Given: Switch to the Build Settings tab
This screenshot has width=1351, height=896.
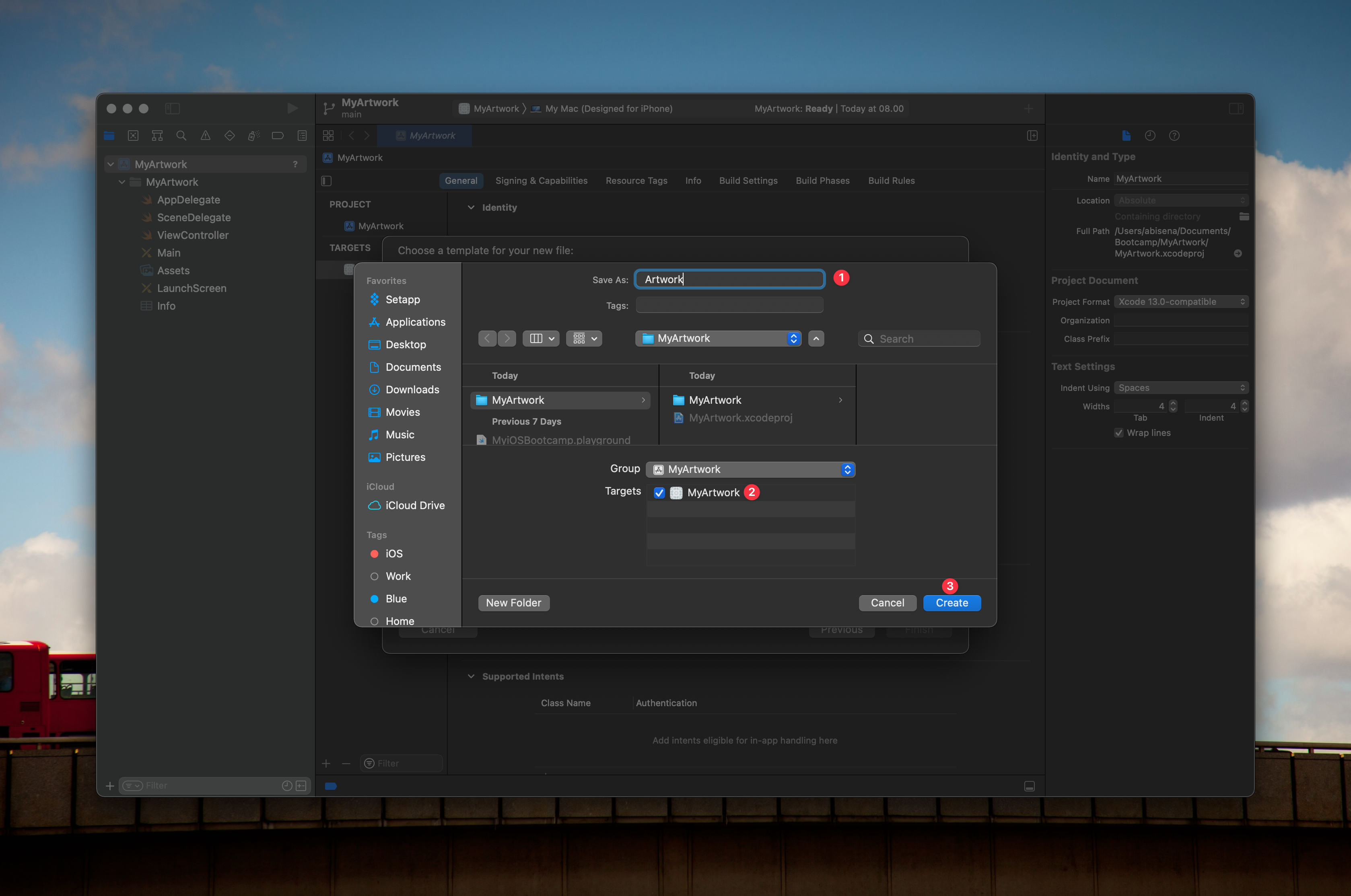Looking at the screenshot, I should [x=748, y=181].
